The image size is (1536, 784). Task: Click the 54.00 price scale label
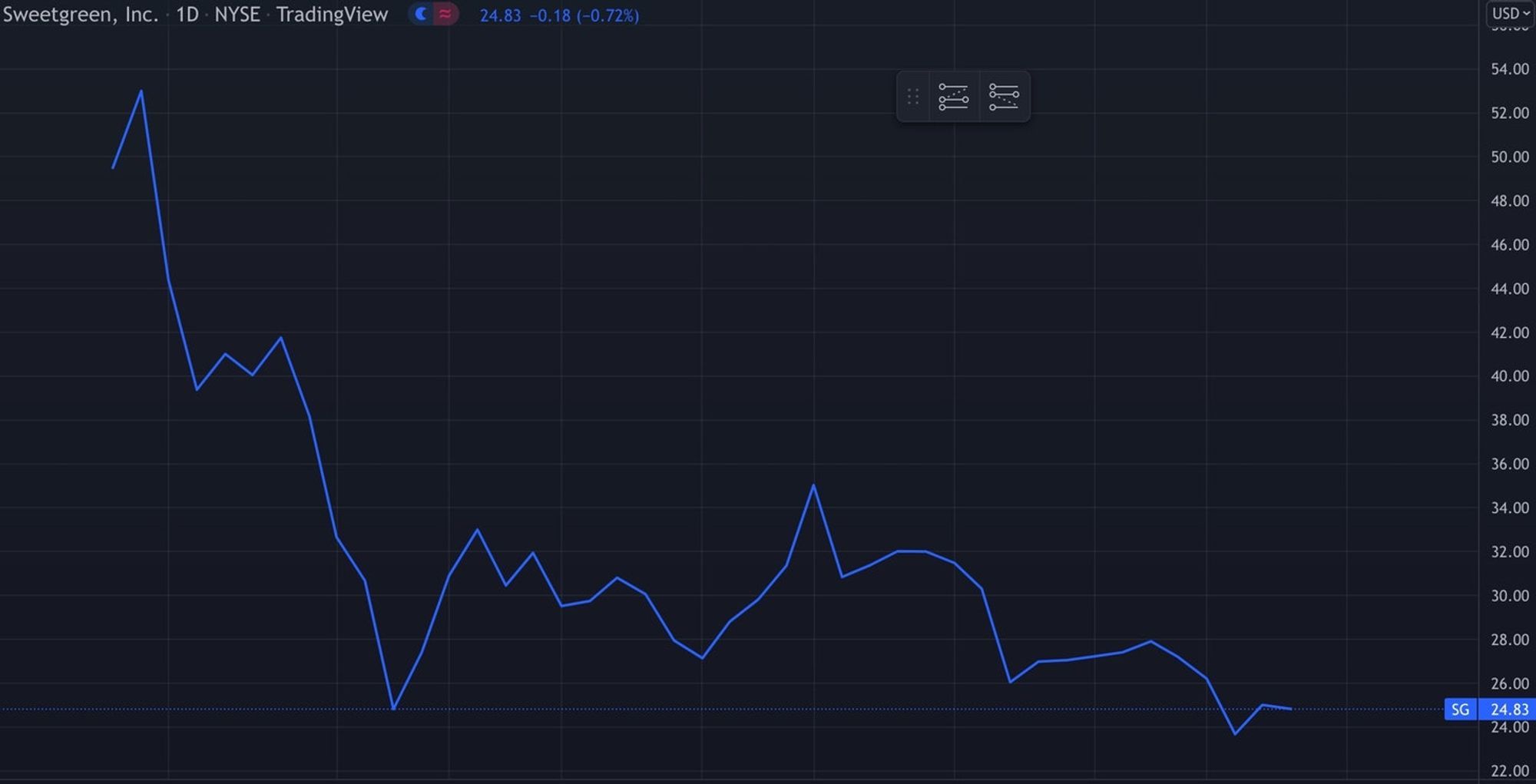(x=1509, y=69)
